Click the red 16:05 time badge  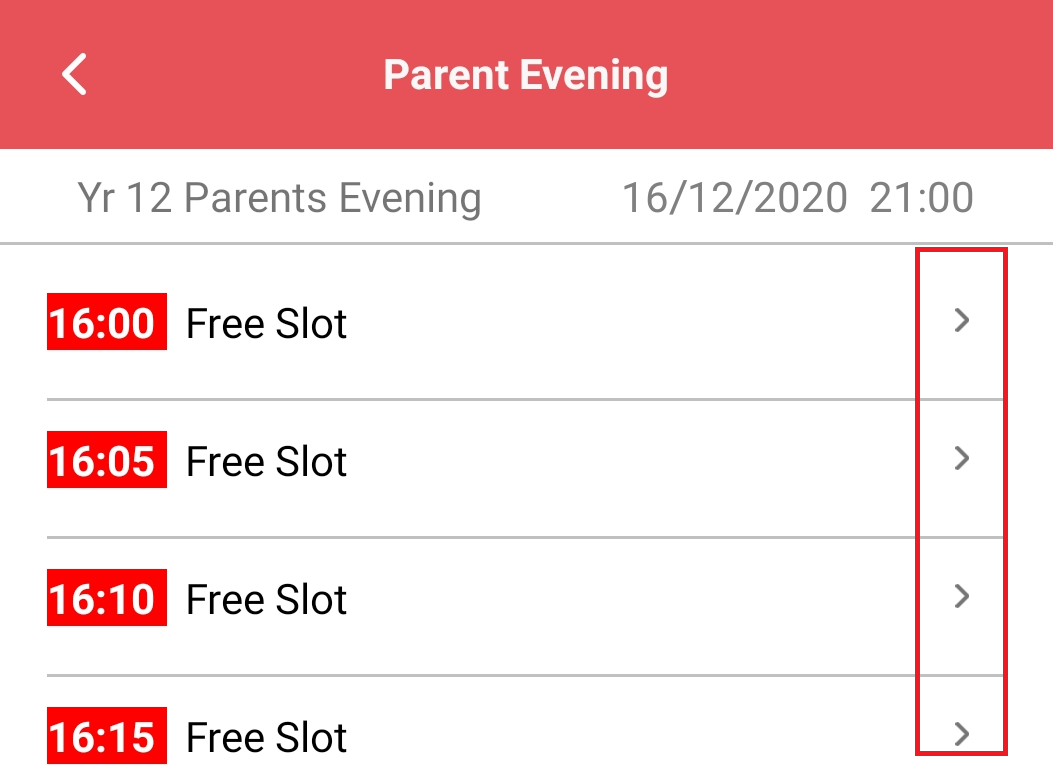(106, 461)
